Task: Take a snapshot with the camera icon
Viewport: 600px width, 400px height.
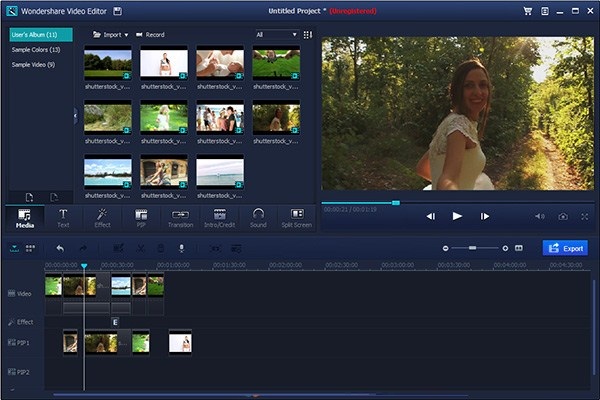Action: [563, 216]
